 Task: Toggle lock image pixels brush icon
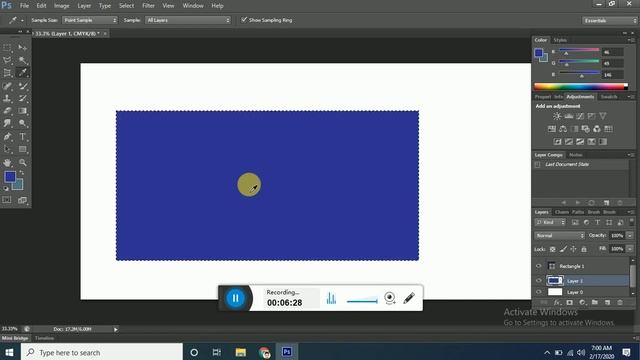563,249
